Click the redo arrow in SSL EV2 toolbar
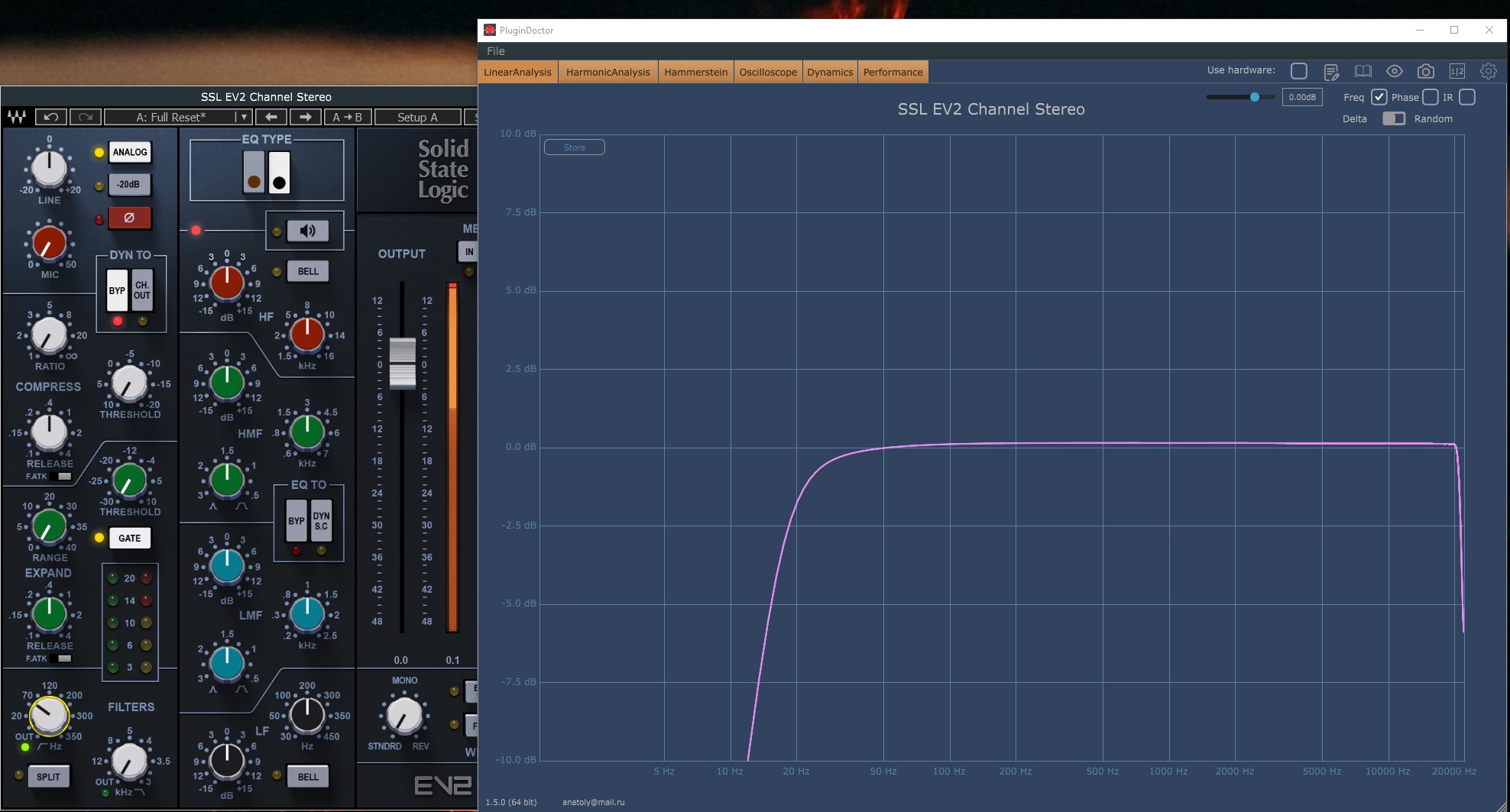Screen dimensions: 1510x812 click(x=86, y=117)
